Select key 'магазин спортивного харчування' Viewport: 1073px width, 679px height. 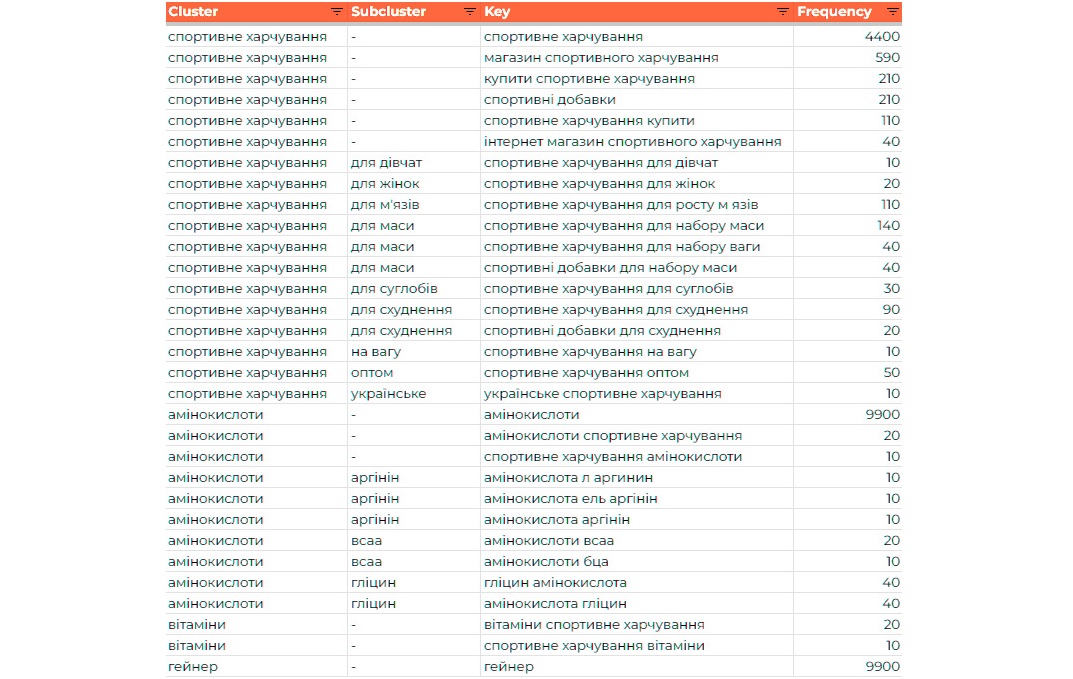601,58
